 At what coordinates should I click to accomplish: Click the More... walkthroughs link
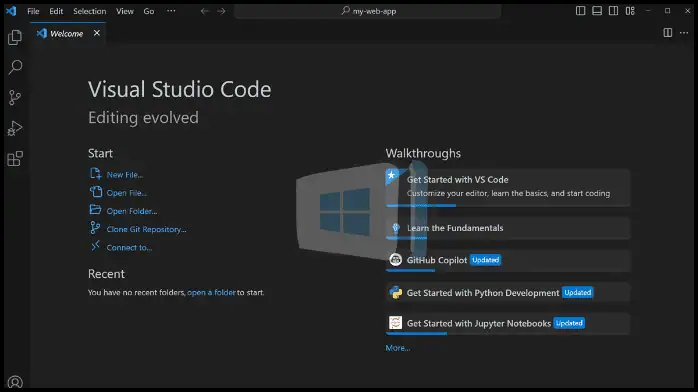(x=398, y=348)
